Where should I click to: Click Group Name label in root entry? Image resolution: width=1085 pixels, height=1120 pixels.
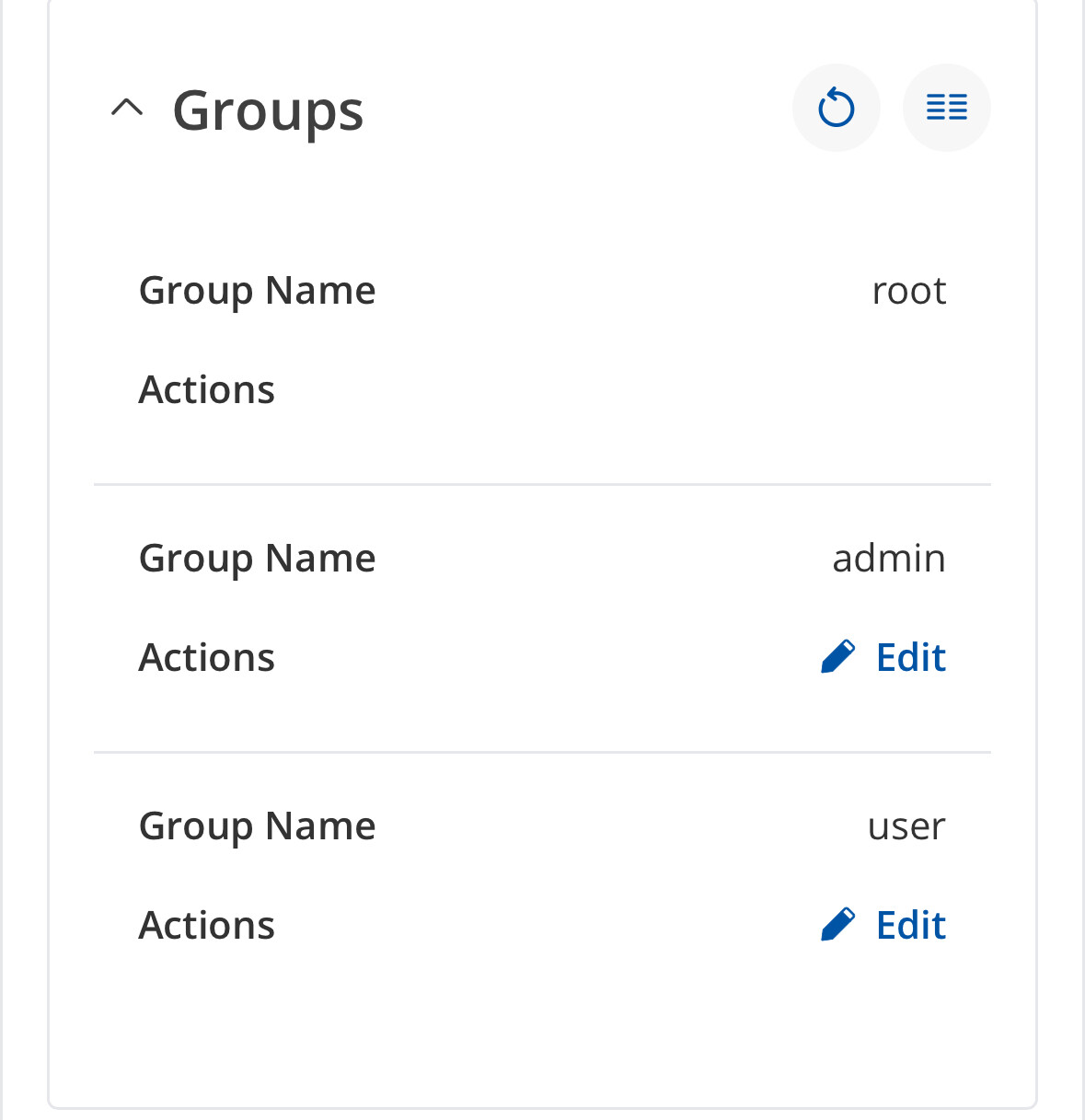click(257, 291)
